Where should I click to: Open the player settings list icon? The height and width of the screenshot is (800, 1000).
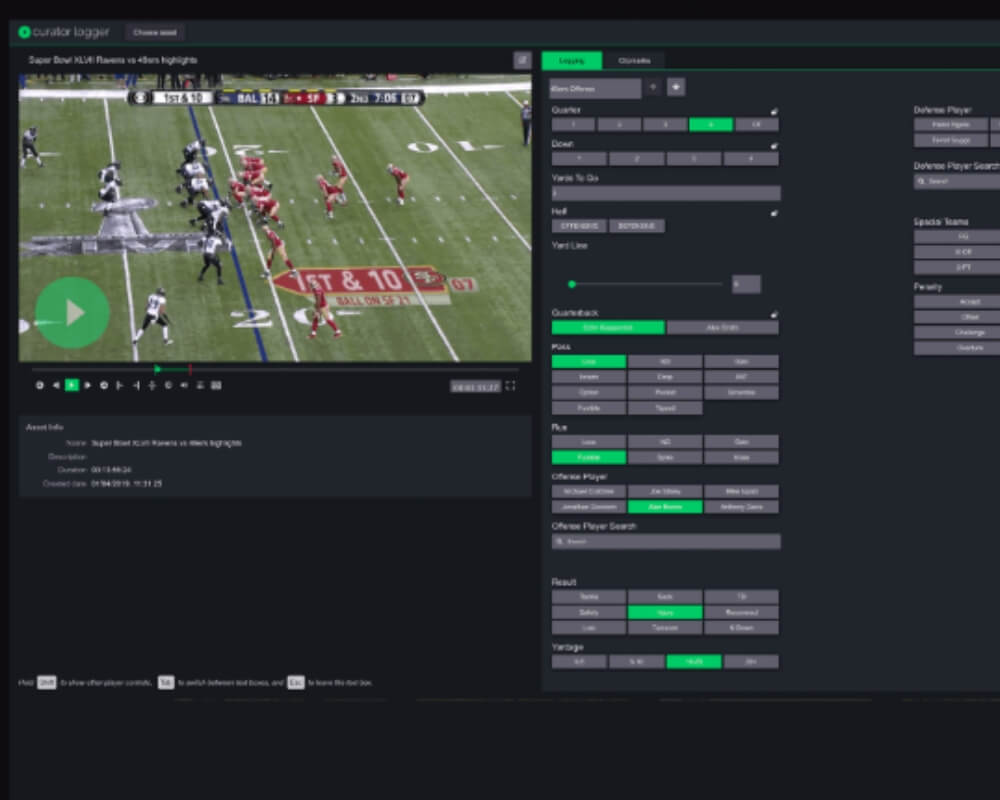tap(200, 385)
